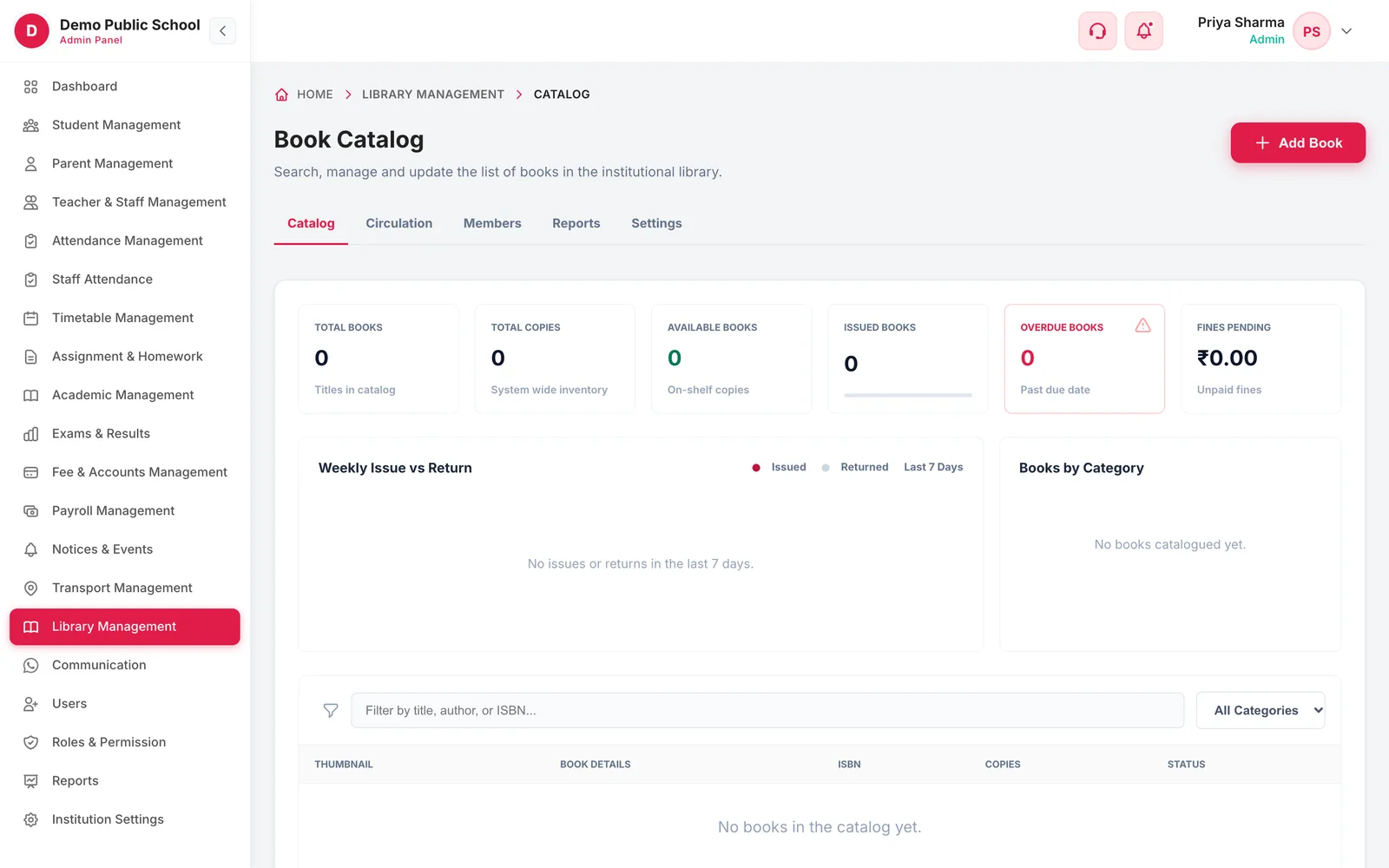The image size is (1389, 868).
Task: Open the All Categories dropdown
Action: click(1261, 710)
